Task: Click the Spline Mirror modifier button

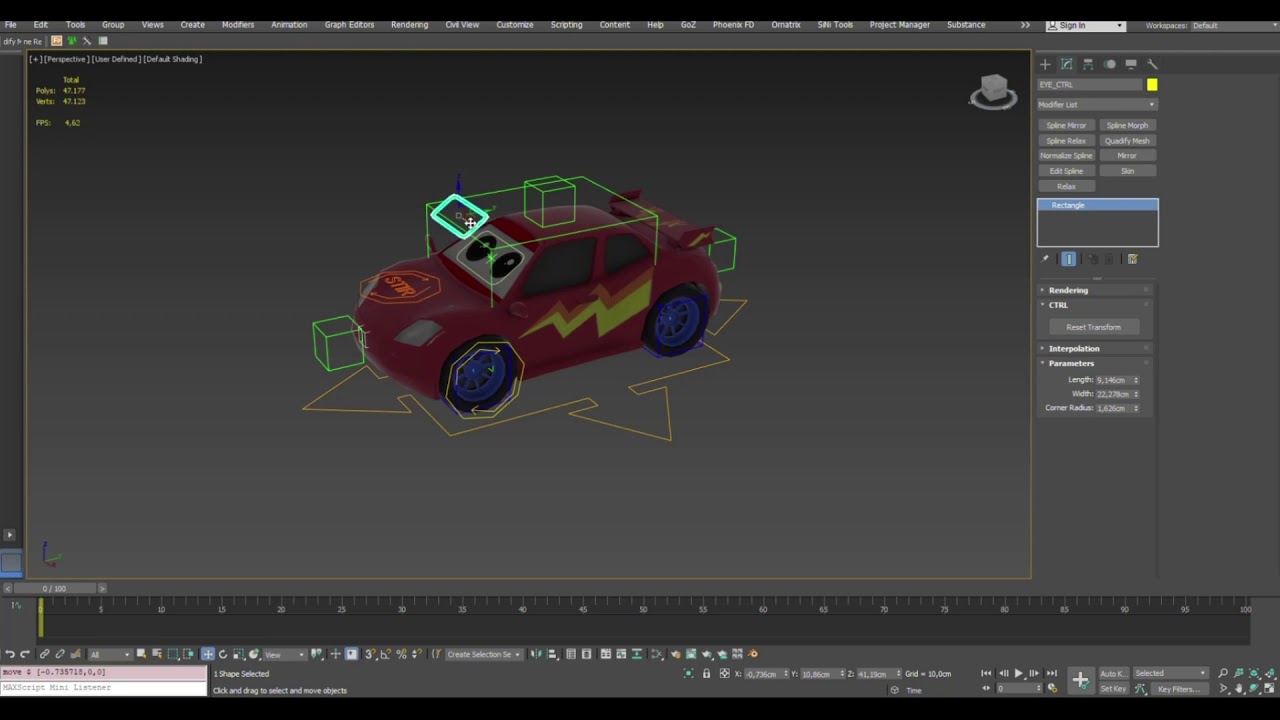Action: point(1066,125)
